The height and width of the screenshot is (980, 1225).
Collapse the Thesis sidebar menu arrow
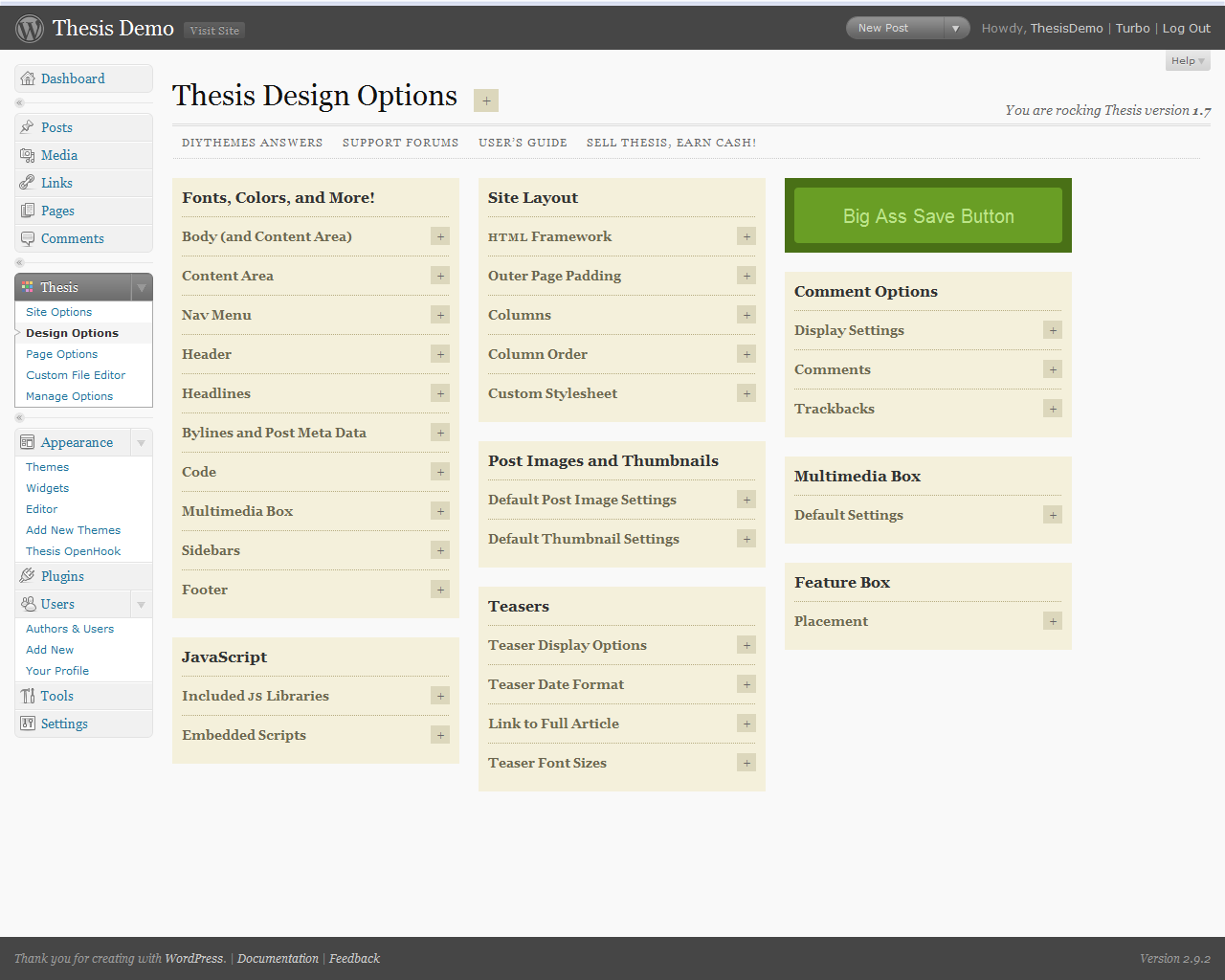pos(142,287)
